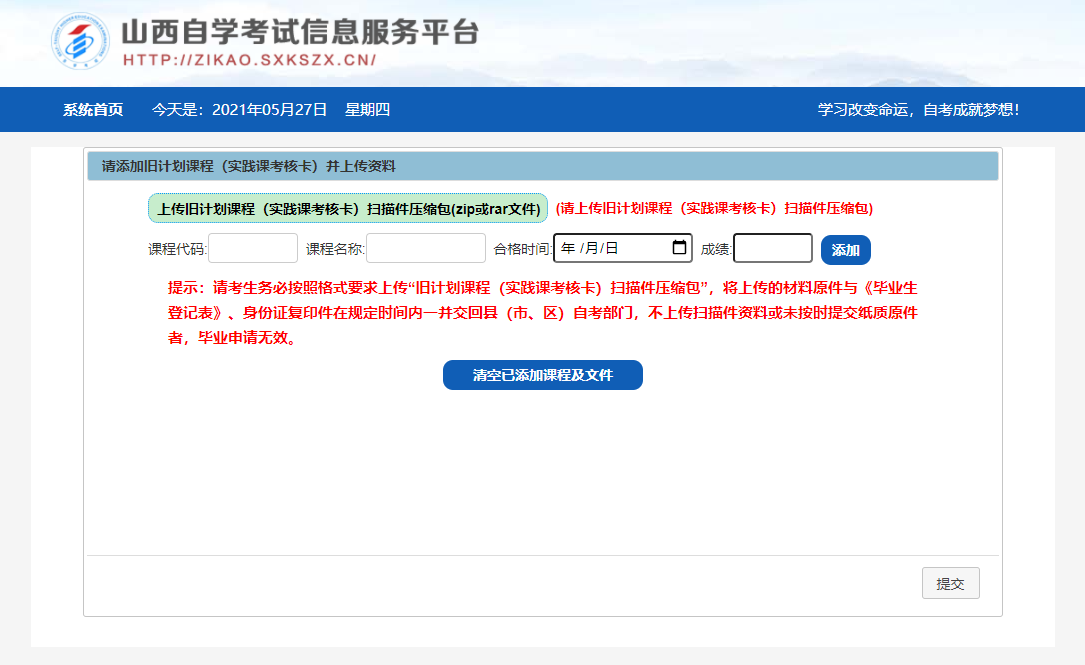The image size is (1085, 665).
Task: Click into the 课程名称 text box
Action: (425, 248)
